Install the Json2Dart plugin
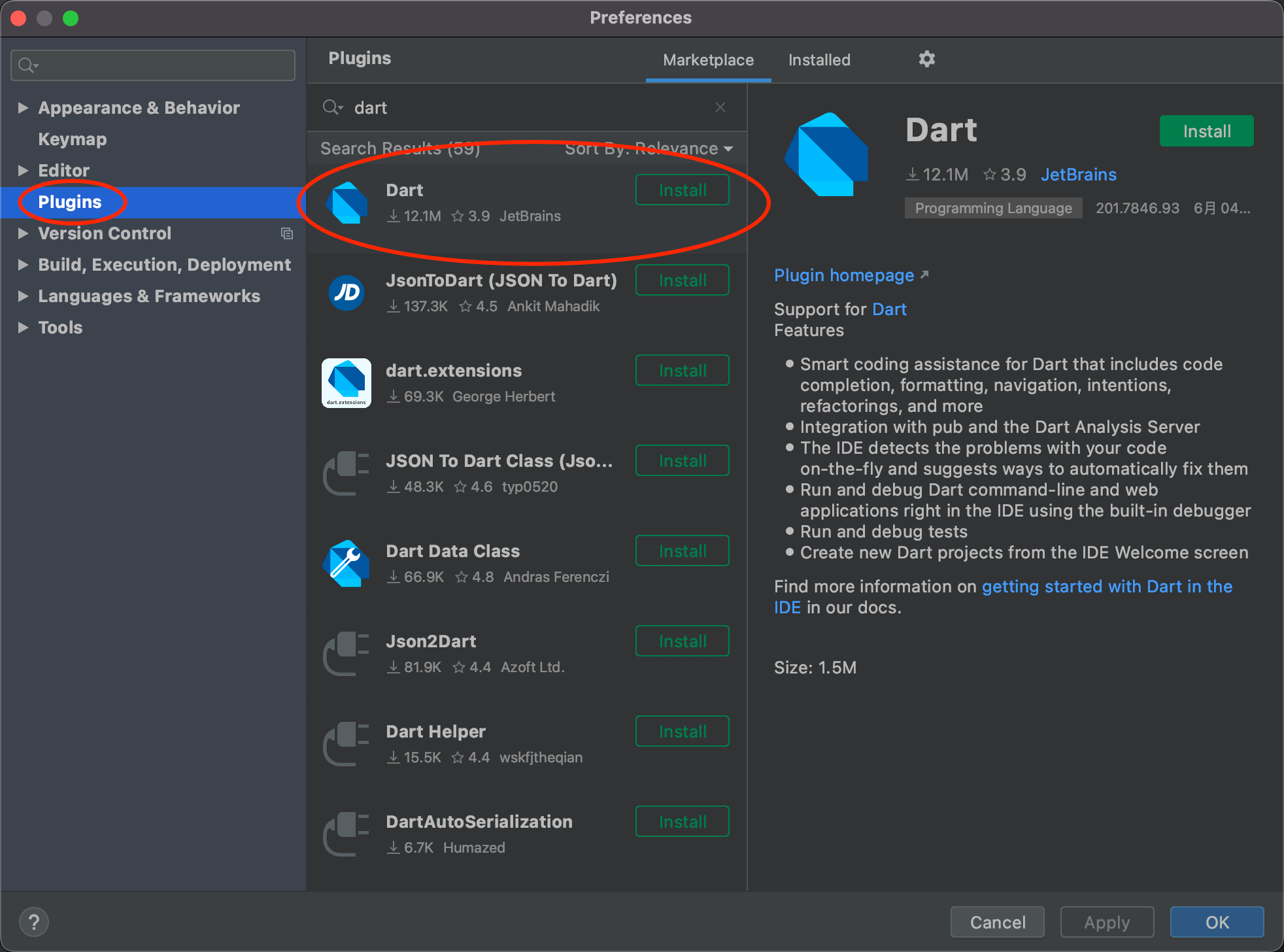The image size is (1284, 952). [x=683, y=641]
